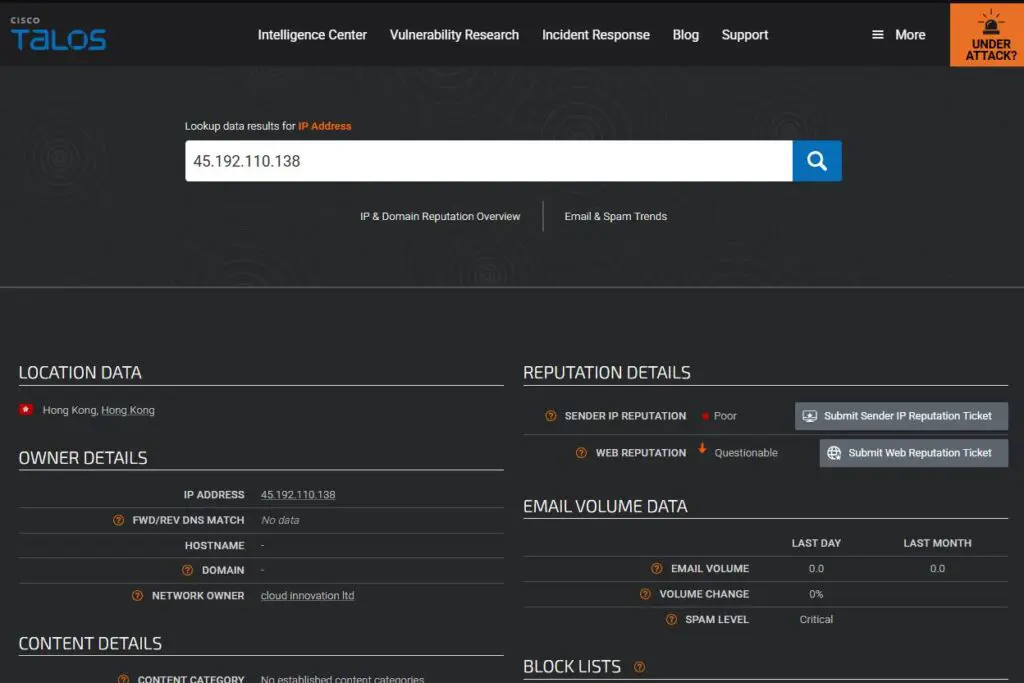Click help icon next to Sender IP Reputation

[551, 416]
